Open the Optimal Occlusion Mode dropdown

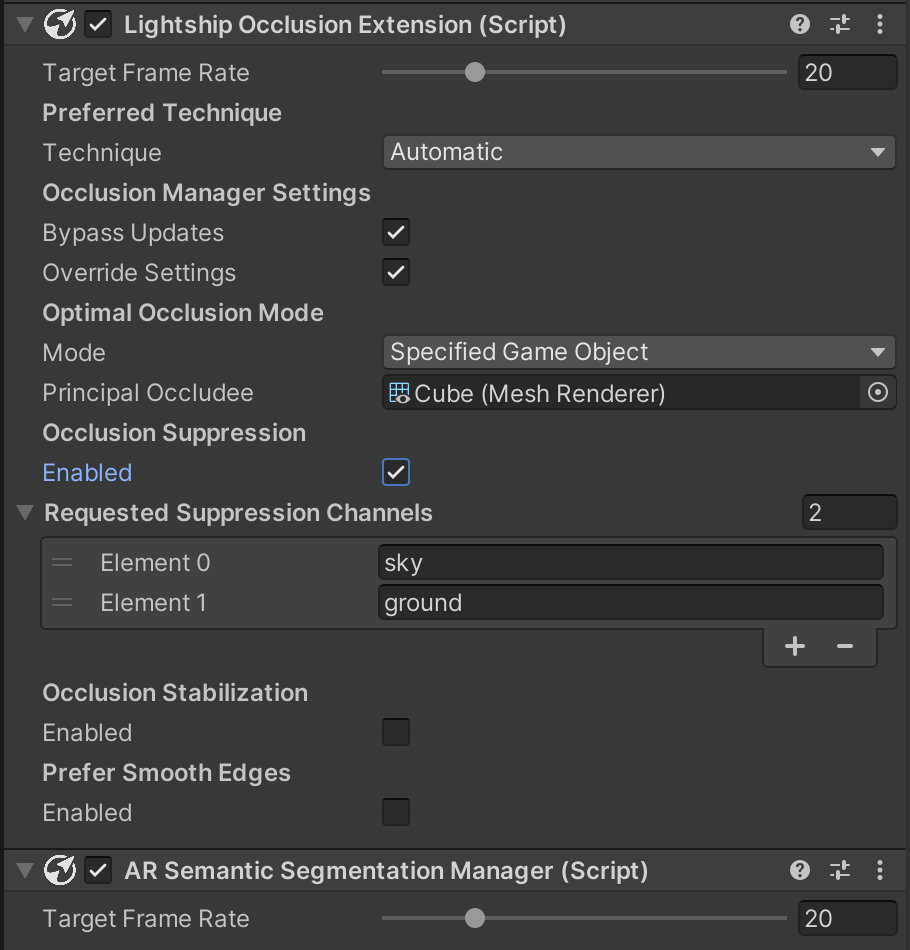pos(639,352)
